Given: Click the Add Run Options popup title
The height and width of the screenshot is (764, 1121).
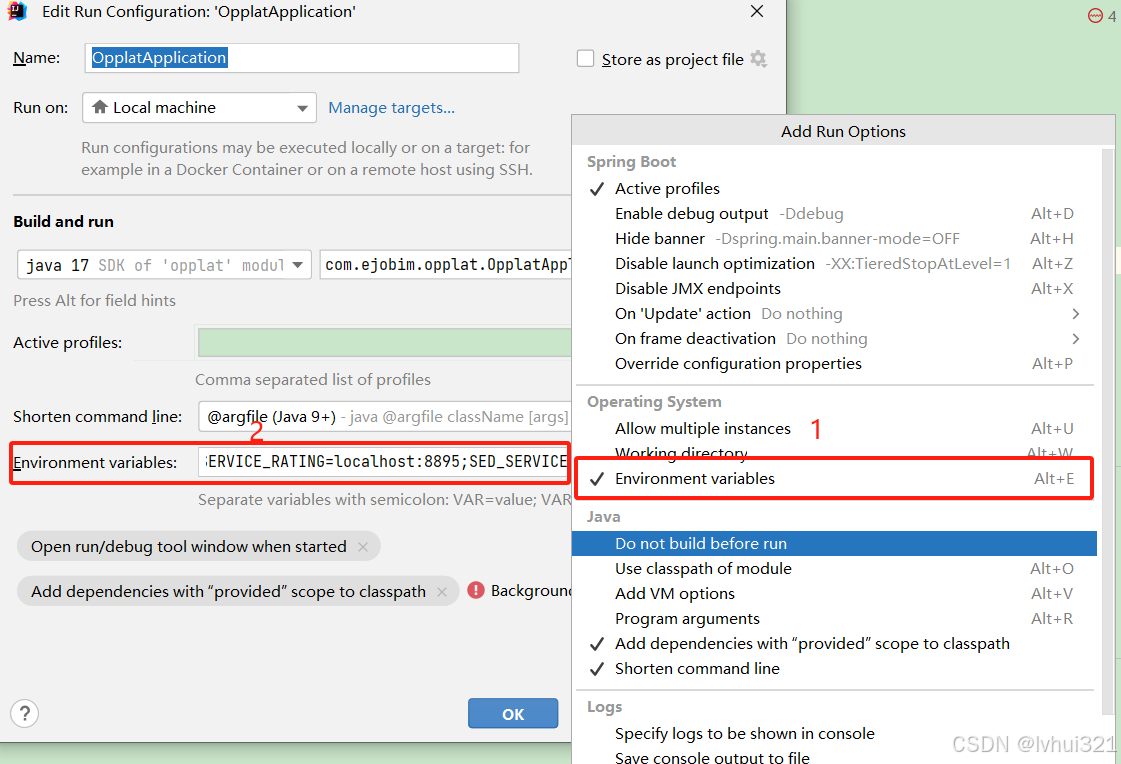Looking at the screenshot, I should pyautogui.click(x=843, y=132).
